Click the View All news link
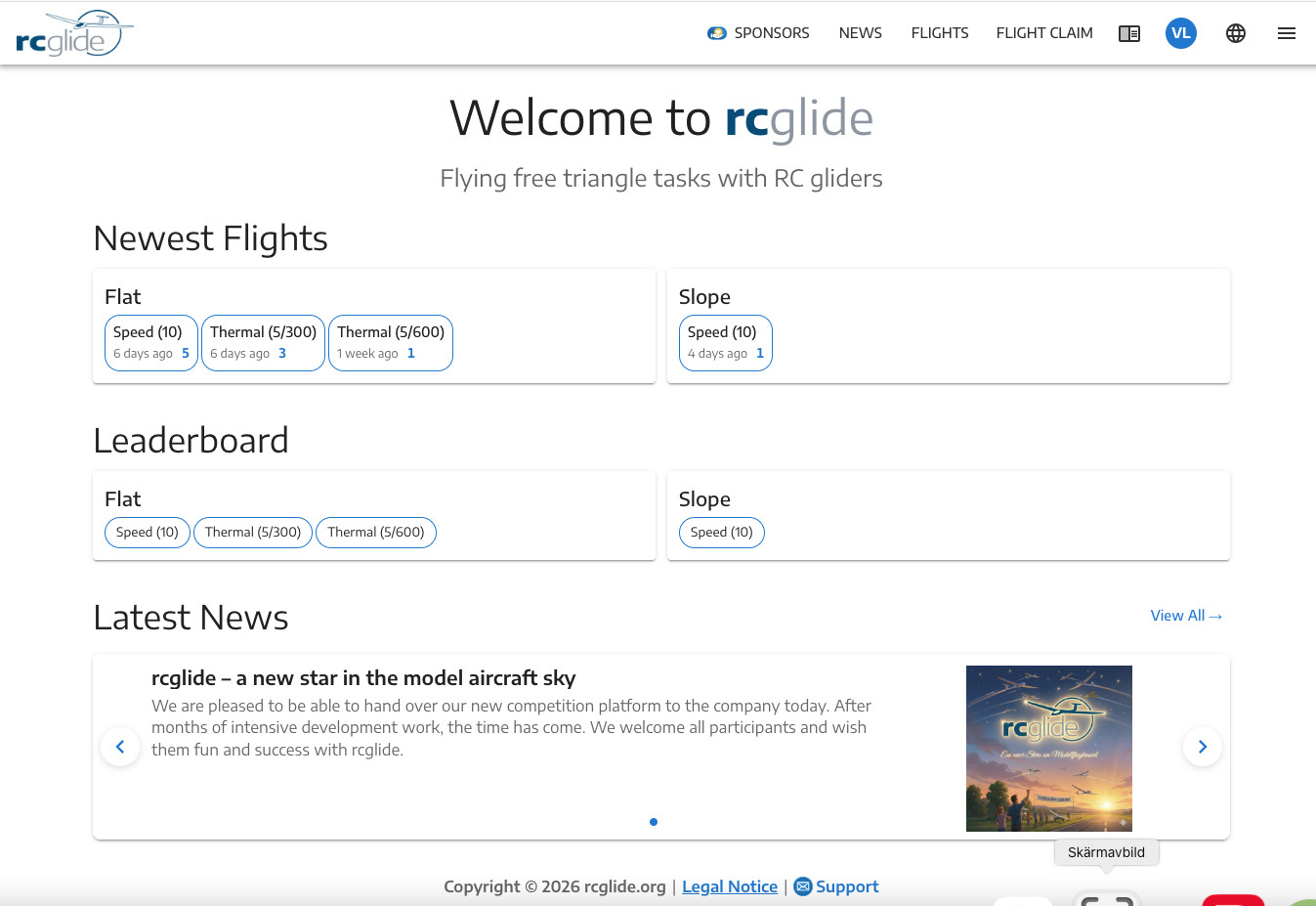The height and width of the screenshot is (906, 1316). (x=1185, y=616)
